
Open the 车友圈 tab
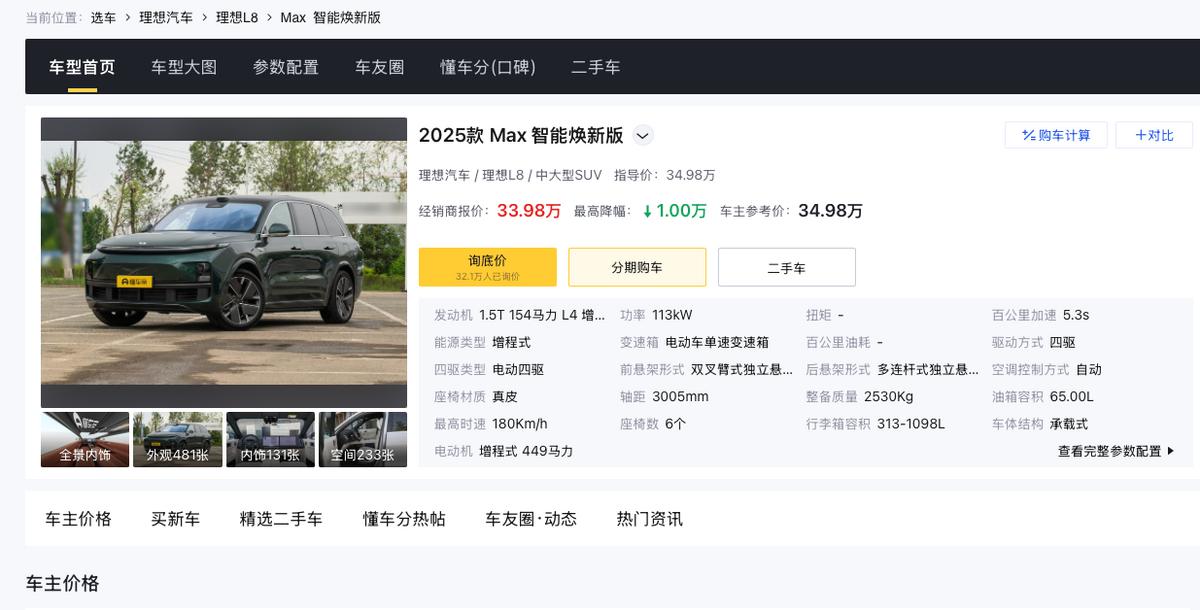click(x=378, y=67)
